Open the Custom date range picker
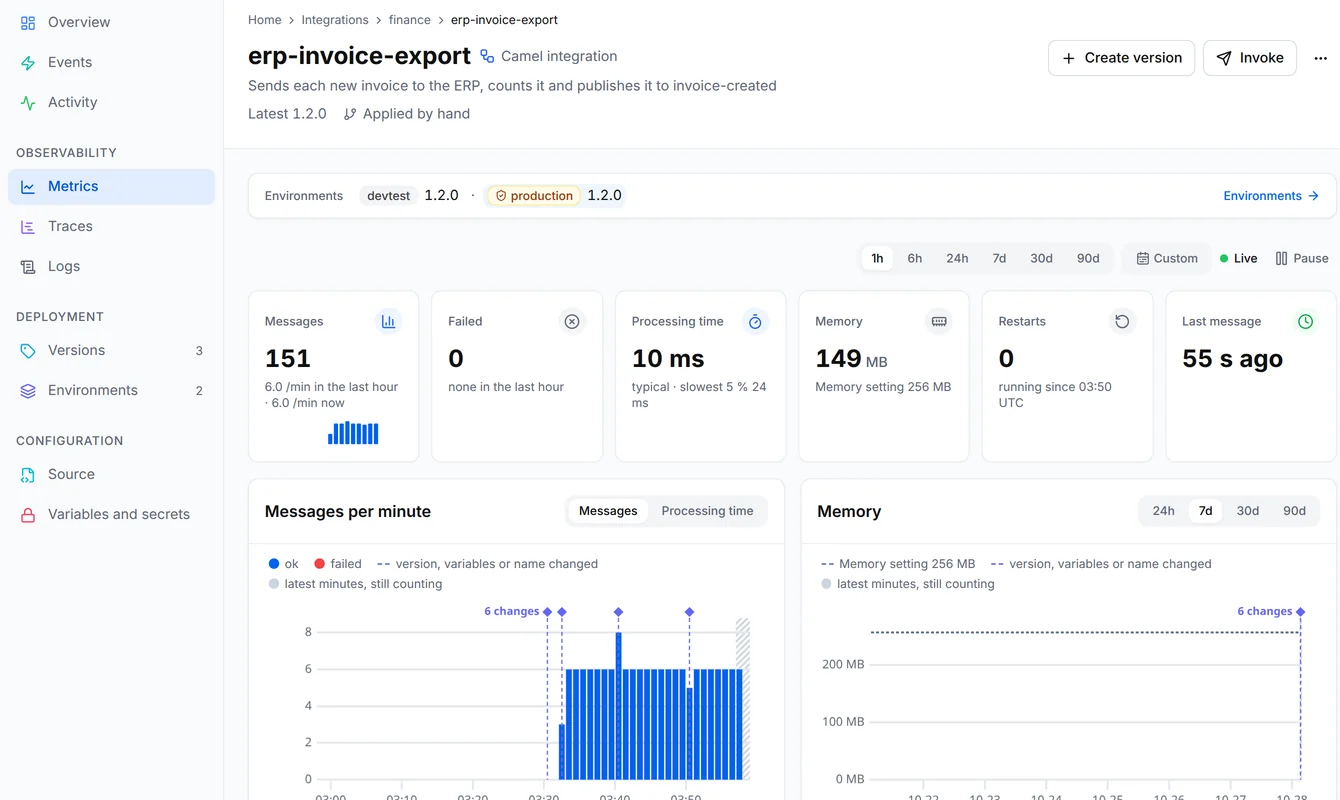This screenshot has height=800, width=1340. (x=1167, y=258)
